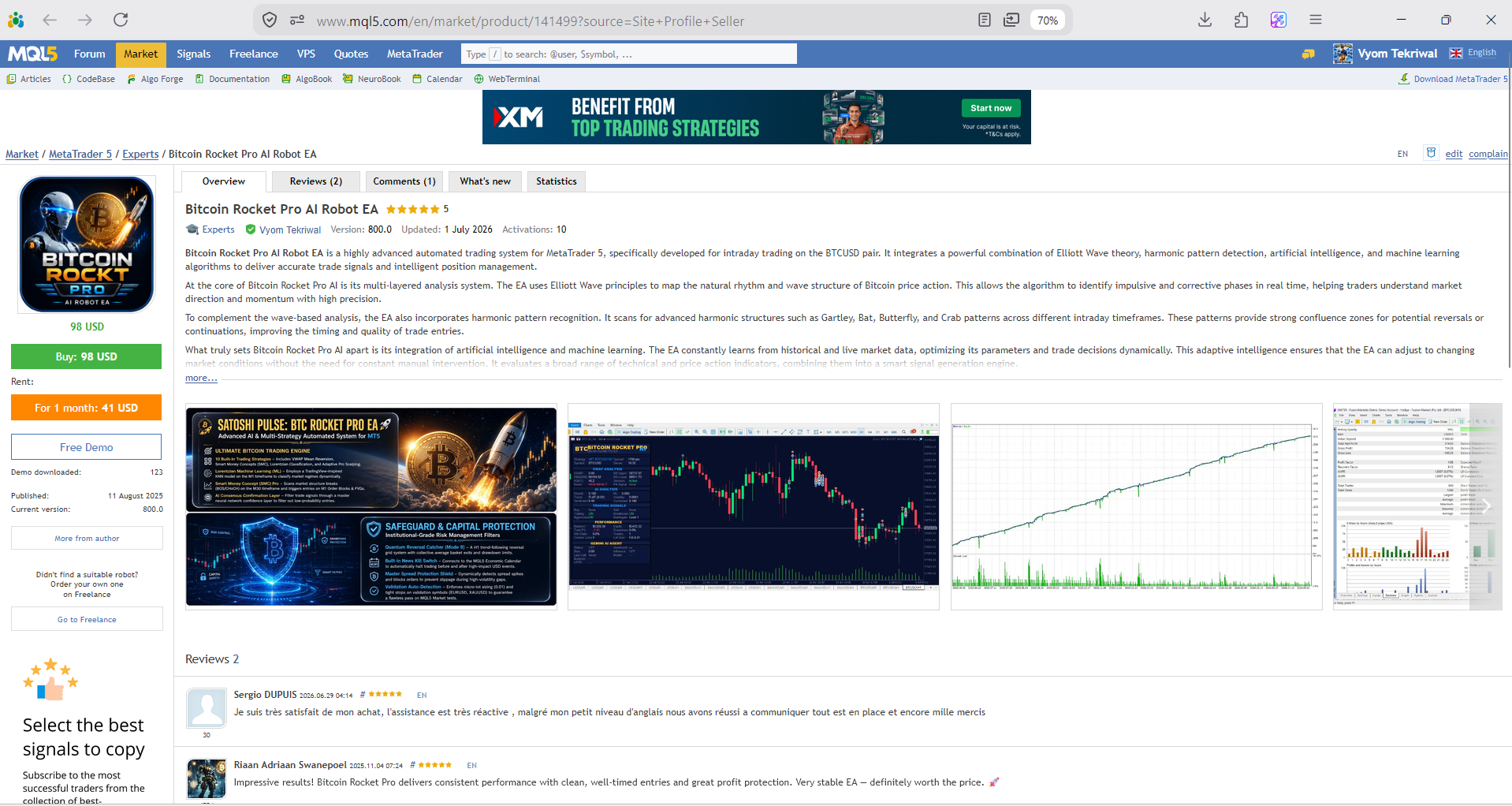The image size is (1512, 806).
Task: Click More from author button
Action: coord(87,539)
